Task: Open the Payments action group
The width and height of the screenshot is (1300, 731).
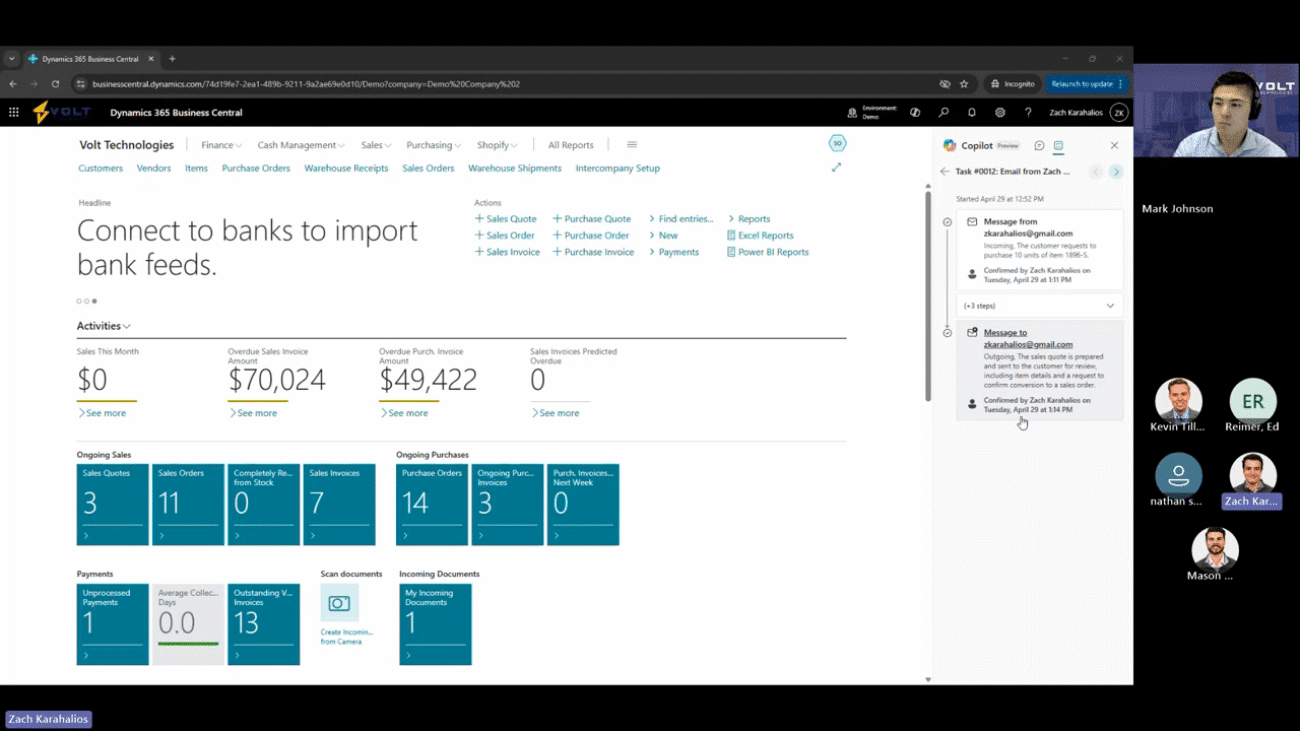Action: coord(673,252)
